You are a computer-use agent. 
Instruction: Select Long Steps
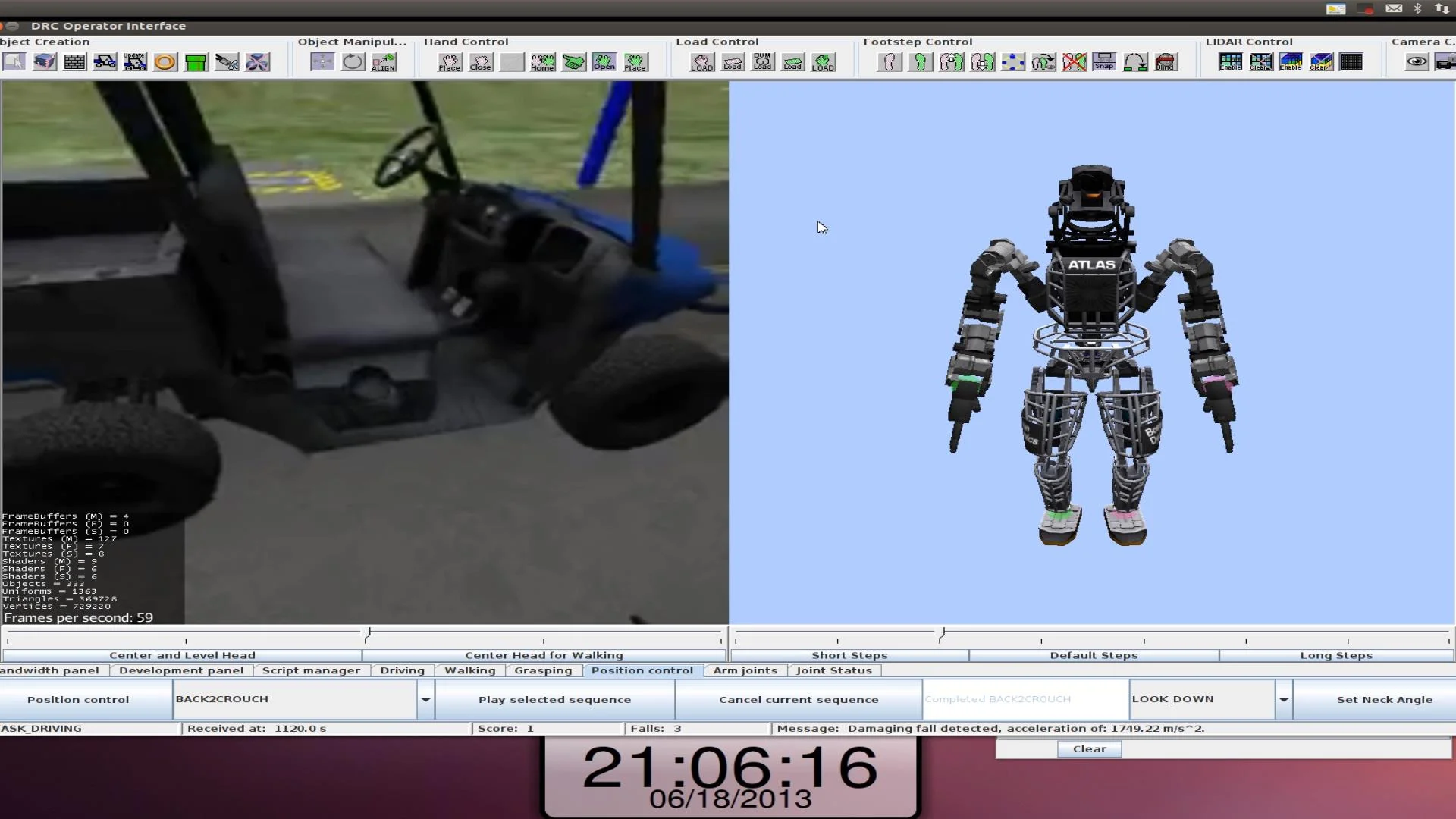(1336, 655)
